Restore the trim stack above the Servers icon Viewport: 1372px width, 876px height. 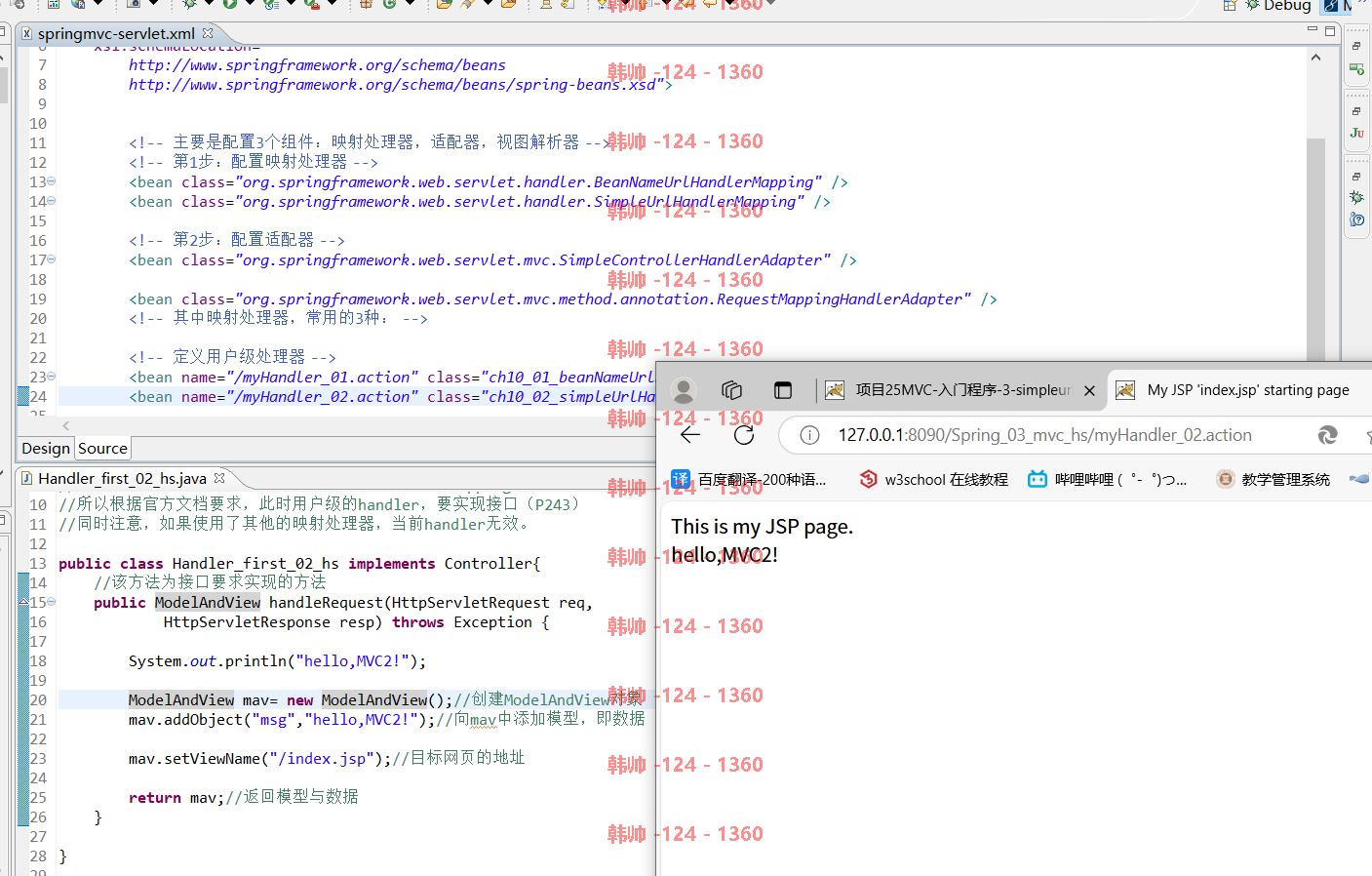point(1356,46)
